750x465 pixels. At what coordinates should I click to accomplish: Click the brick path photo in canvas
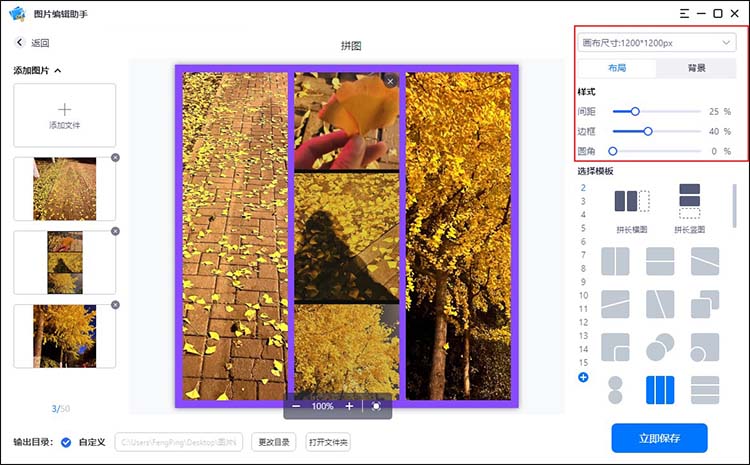[235, 236]
